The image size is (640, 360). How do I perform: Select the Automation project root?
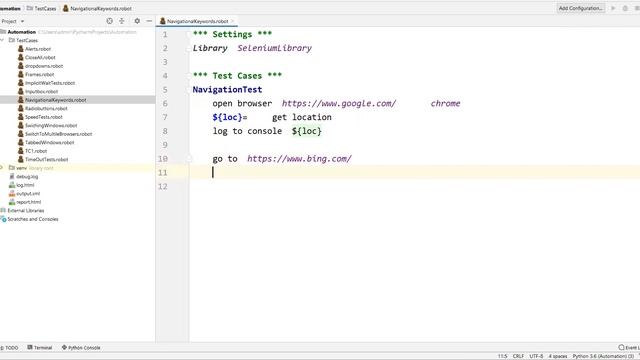[x=22, y=32]
